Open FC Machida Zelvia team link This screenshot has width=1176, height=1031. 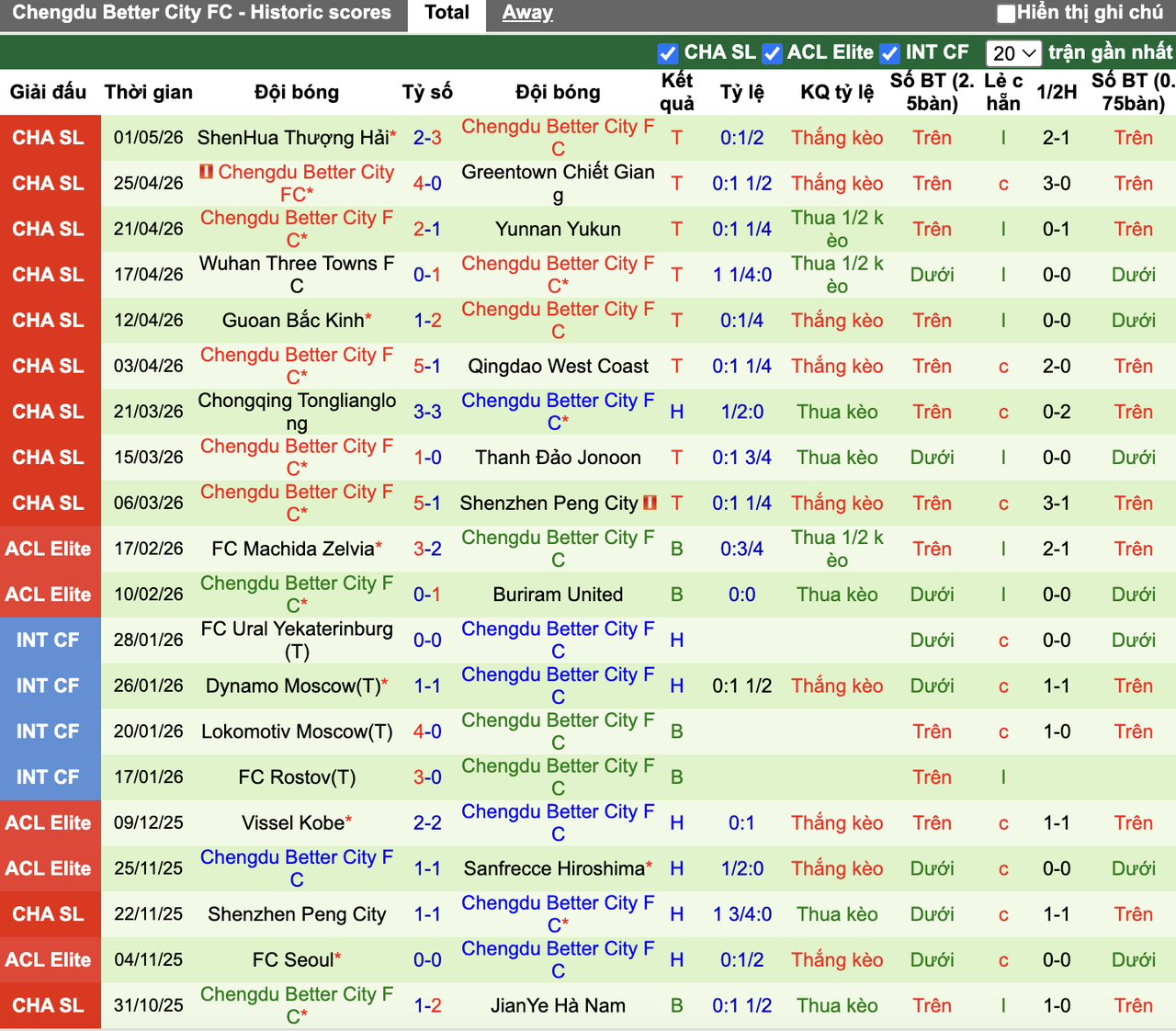coord(293,549)
